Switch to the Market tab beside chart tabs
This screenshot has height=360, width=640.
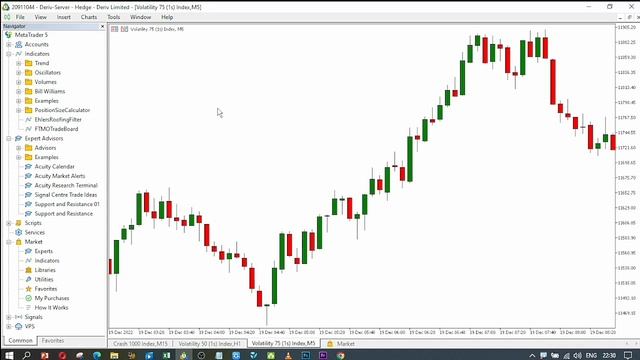point(341,344)
